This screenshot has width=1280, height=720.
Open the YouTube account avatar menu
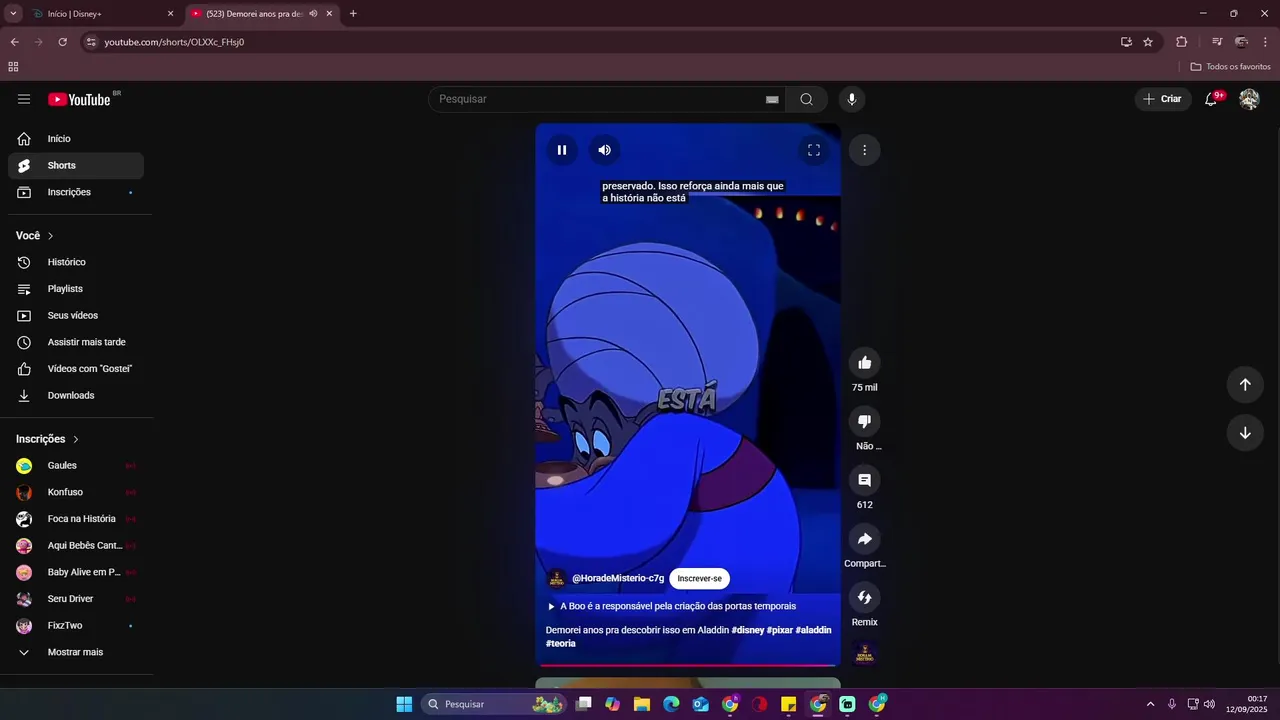pos(1249,99)
